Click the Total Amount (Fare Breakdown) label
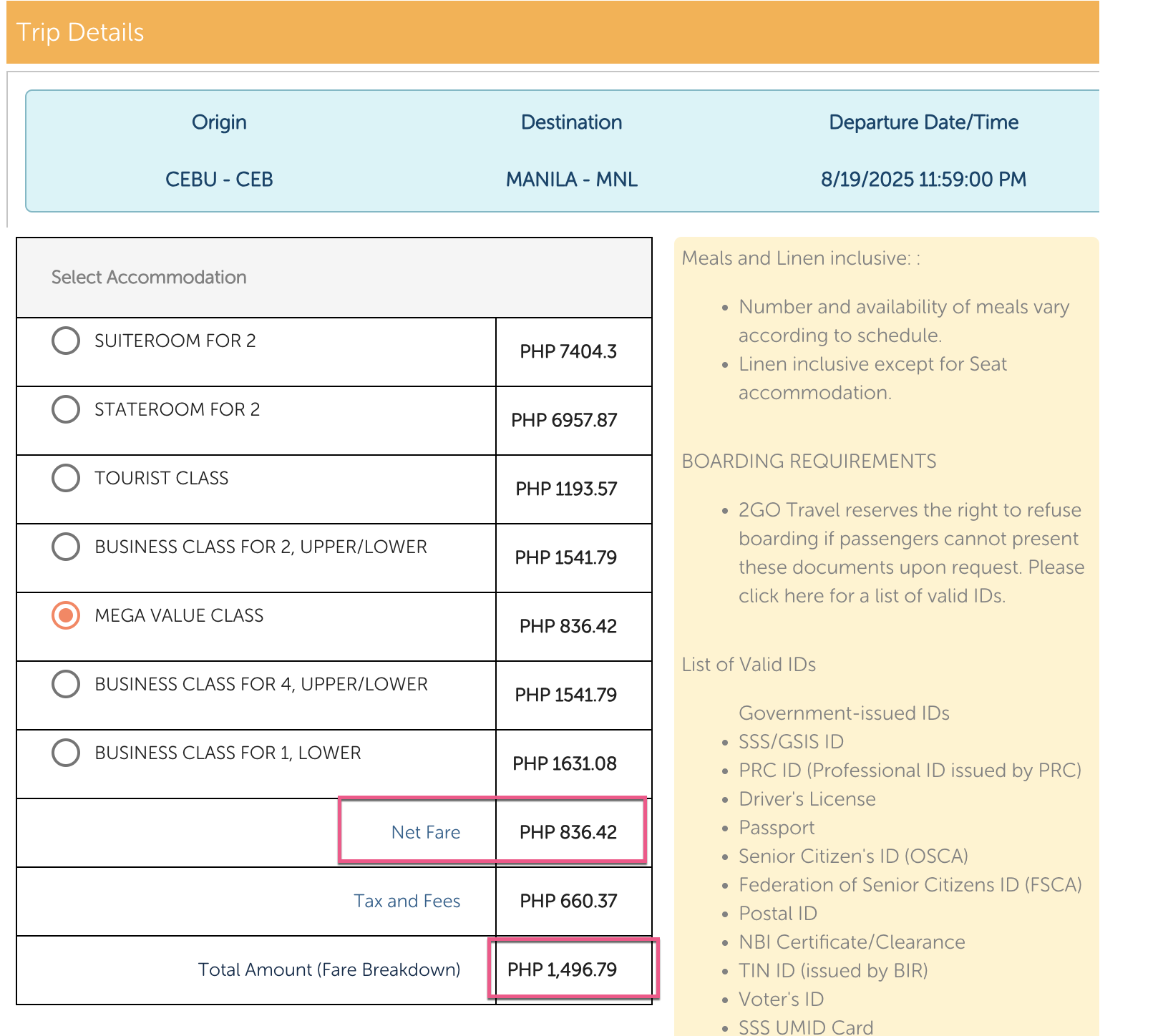The width and height of the screenshot is (1163, 1036). tap(329, 969)
